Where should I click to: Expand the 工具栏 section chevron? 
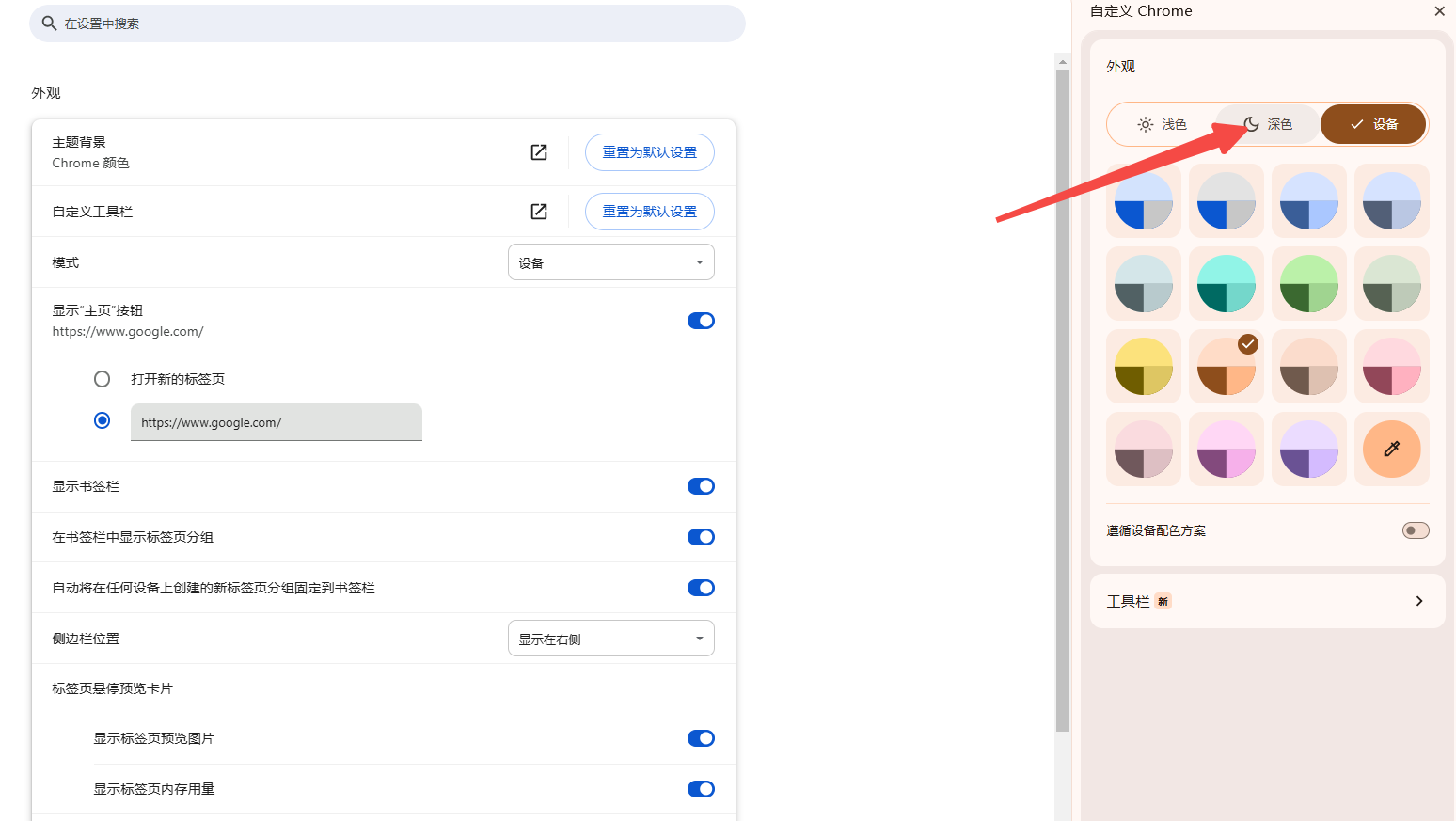coord(1419,601)
